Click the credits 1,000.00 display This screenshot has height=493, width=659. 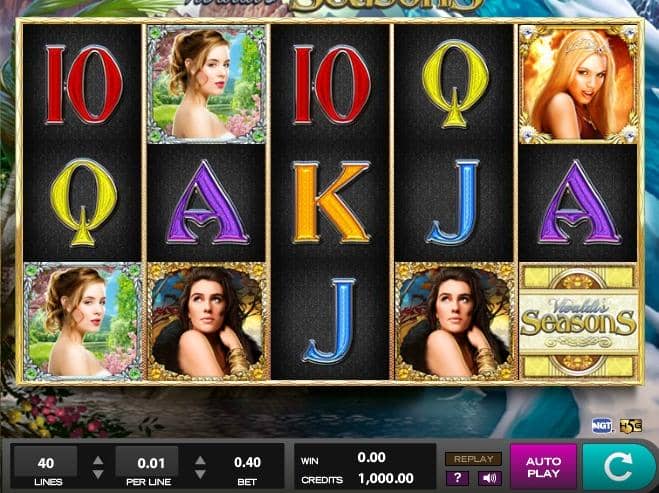[385, 478]
